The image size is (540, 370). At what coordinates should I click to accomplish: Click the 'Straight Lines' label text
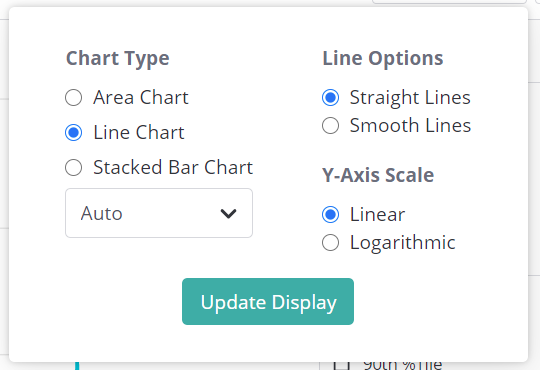[x=410, y=98]
